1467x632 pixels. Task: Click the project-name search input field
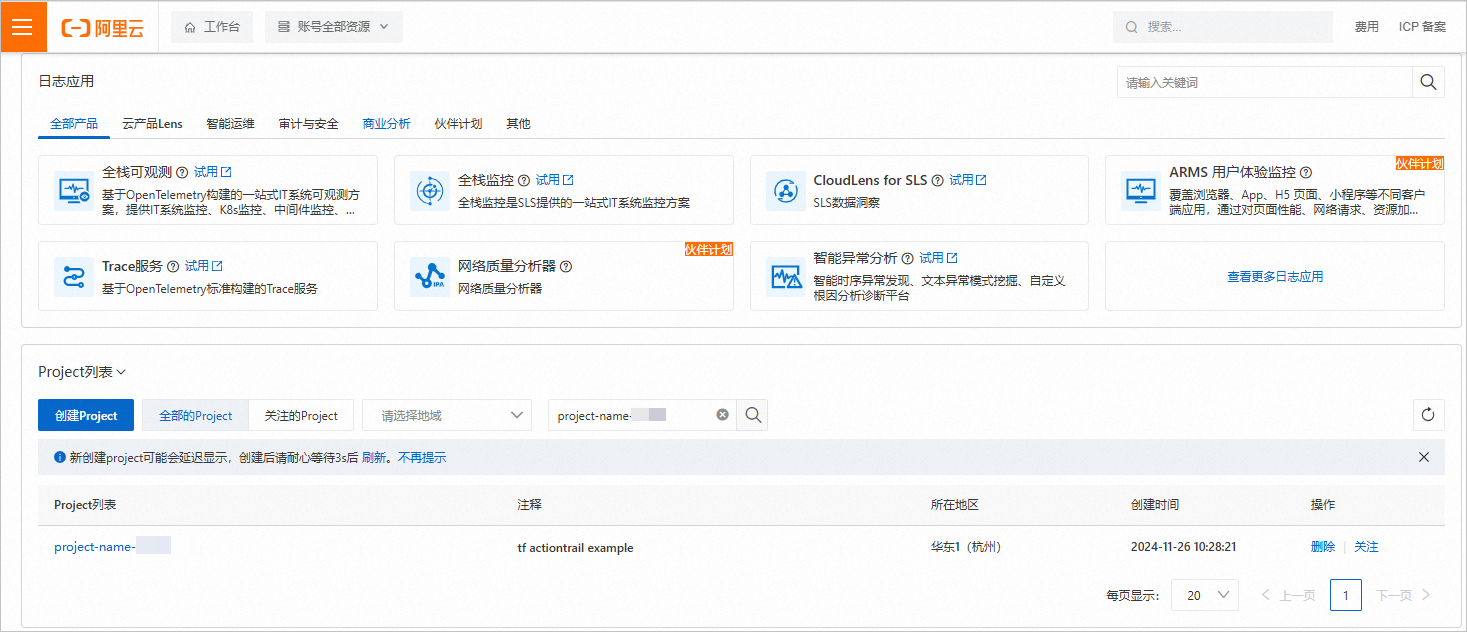point(642,415)
